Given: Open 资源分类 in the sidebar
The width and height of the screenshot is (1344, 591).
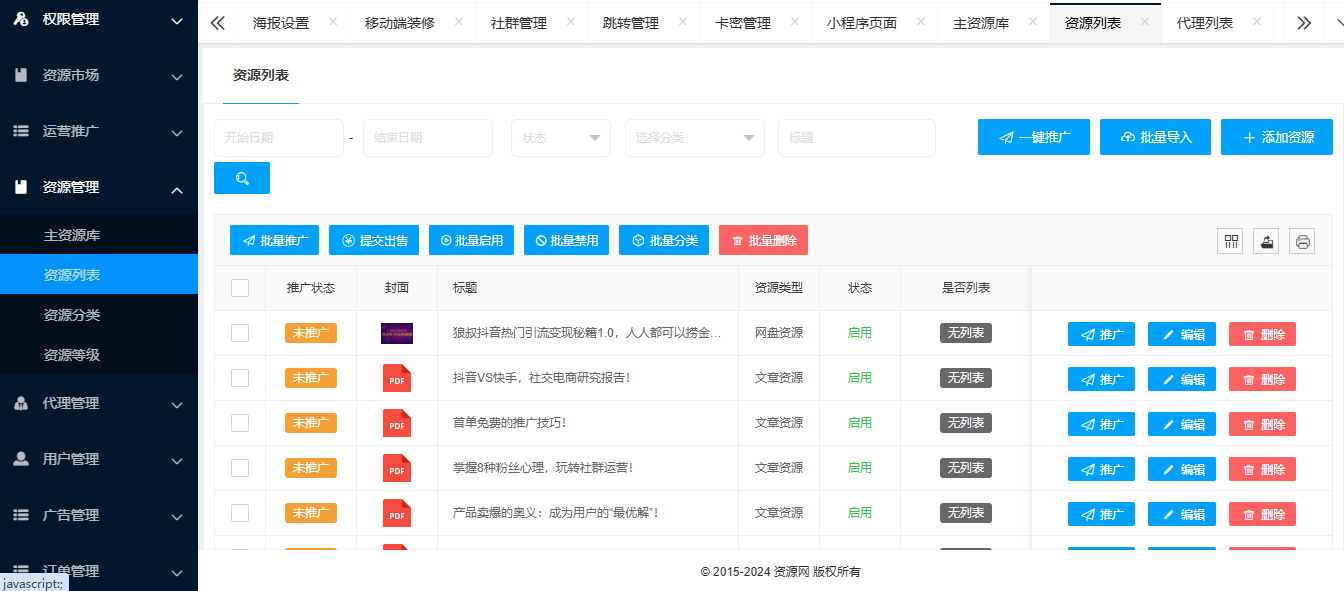Looking at the screenshot, I should [72, 315].
